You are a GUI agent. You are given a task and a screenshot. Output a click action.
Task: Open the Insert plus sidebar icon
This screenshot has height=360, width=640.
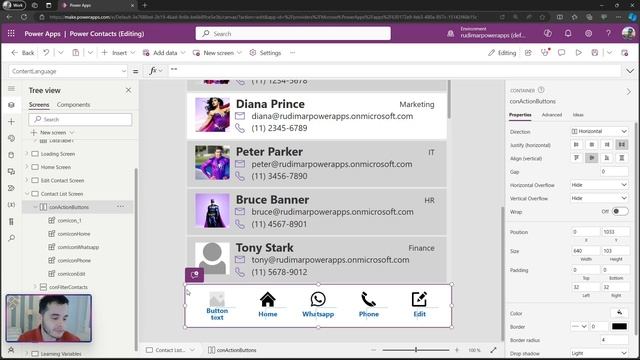[11, 121]
